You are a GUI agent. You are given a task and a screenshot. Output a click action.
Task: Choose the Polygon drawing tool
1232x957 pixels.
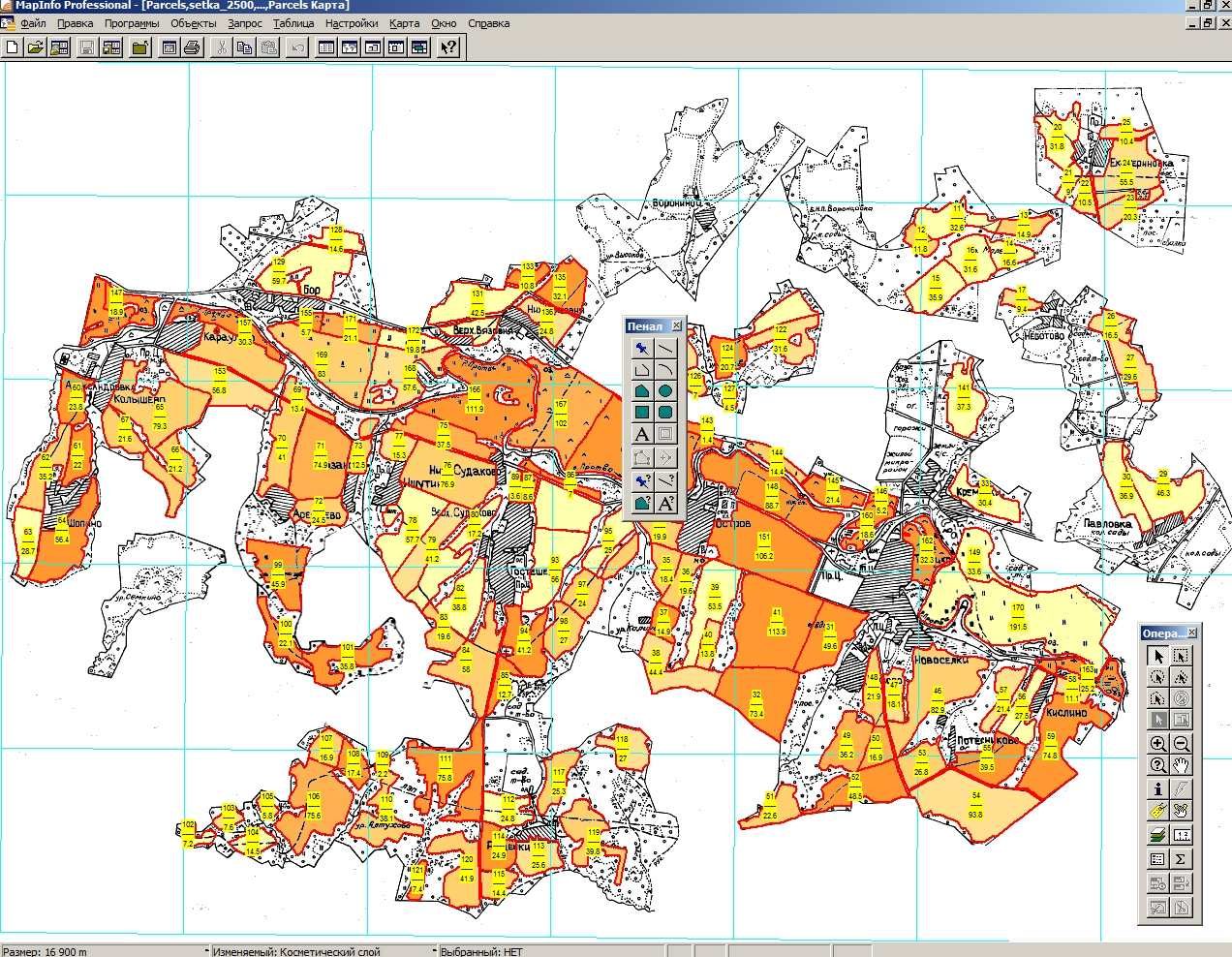click(x=642, y=390)
